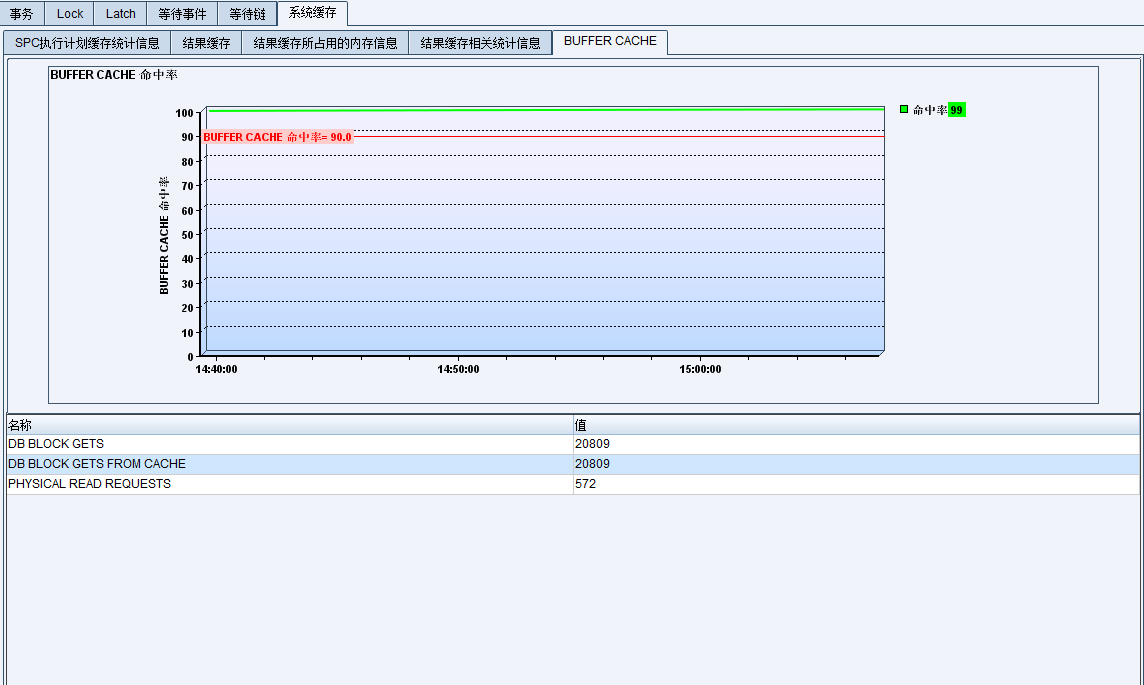The height and width of the screenshot is (685, 1144).
Task: Click the 572 value cell
Action: coord(585,484)
